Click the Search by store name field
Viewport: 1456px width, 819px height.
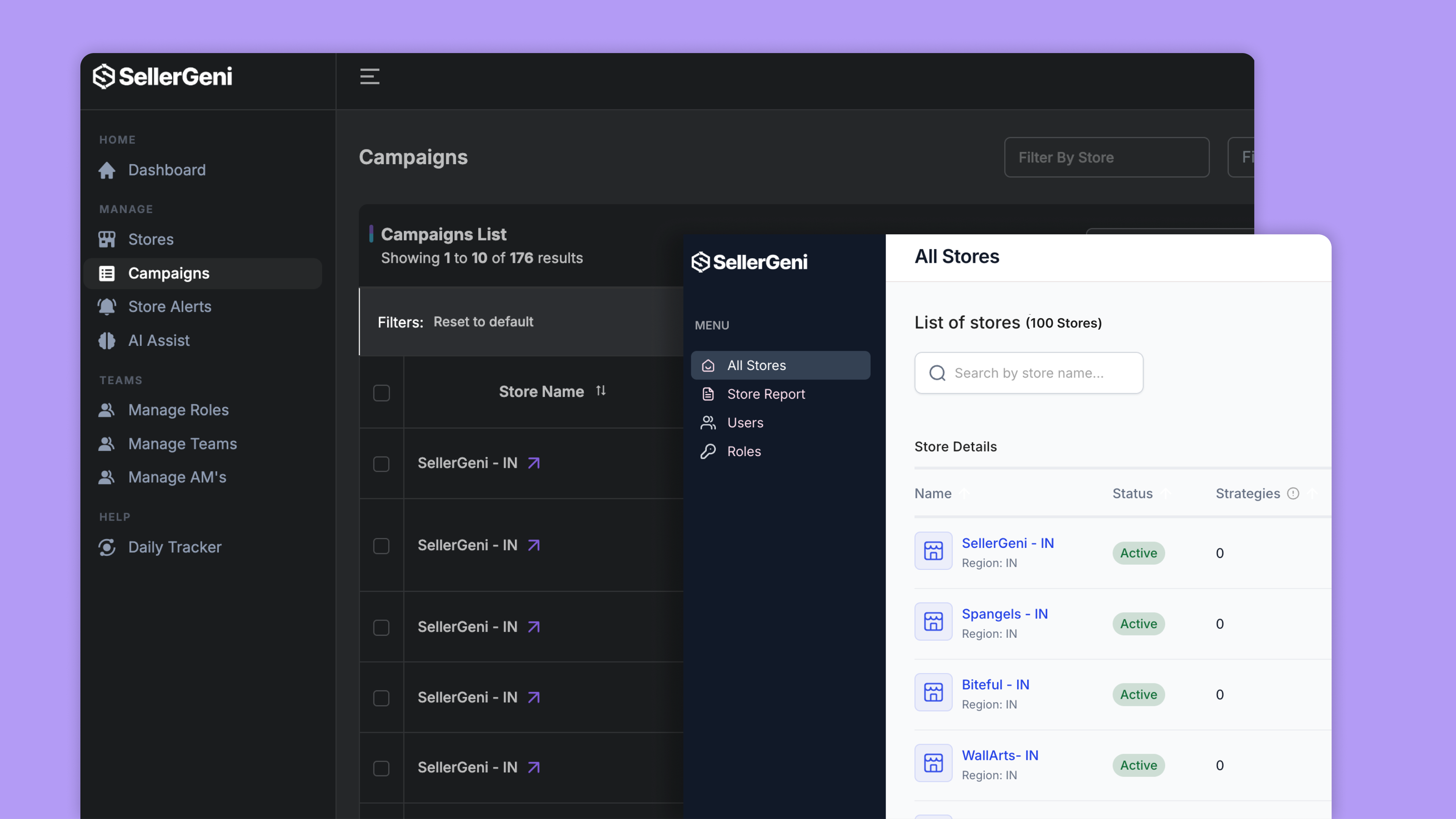[x=1028, y=373]
